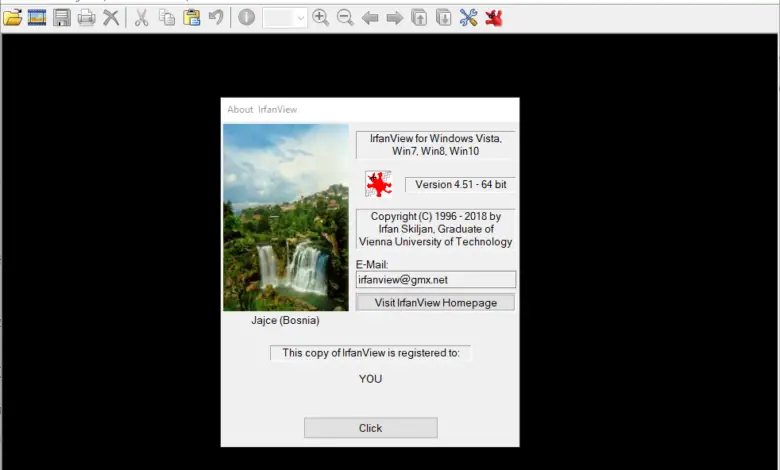Visit IrfanView Homepage button

tap(435, 302)
